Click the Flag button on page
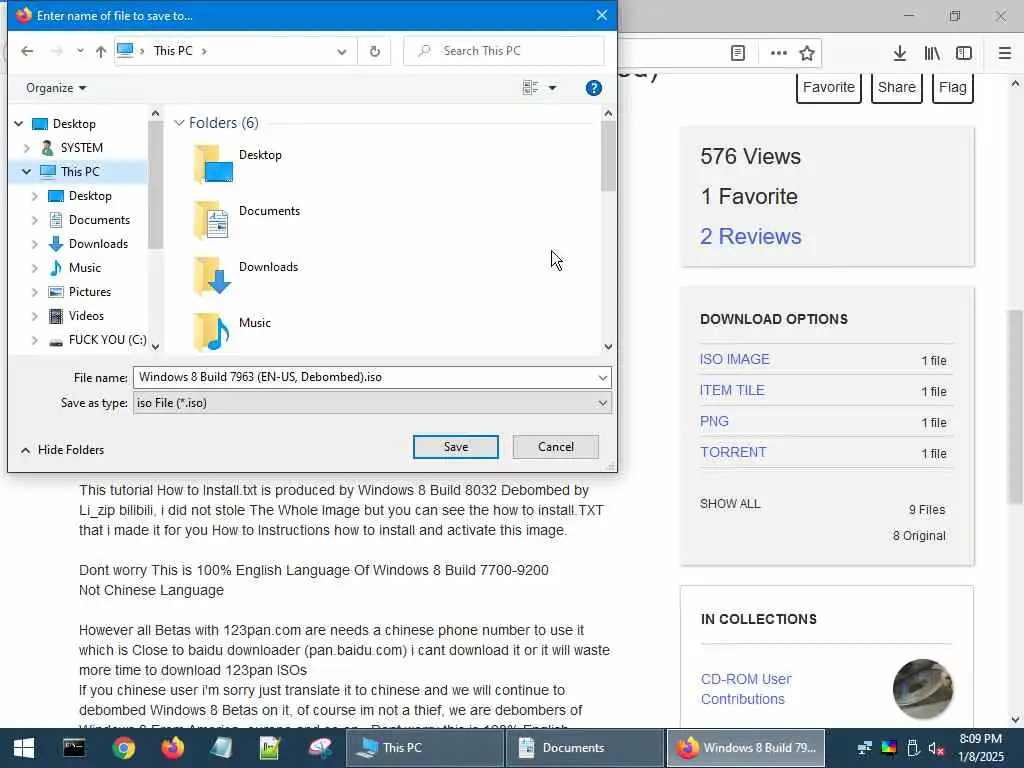Screen dimensions: 1024x768 [x=953, y=87]
